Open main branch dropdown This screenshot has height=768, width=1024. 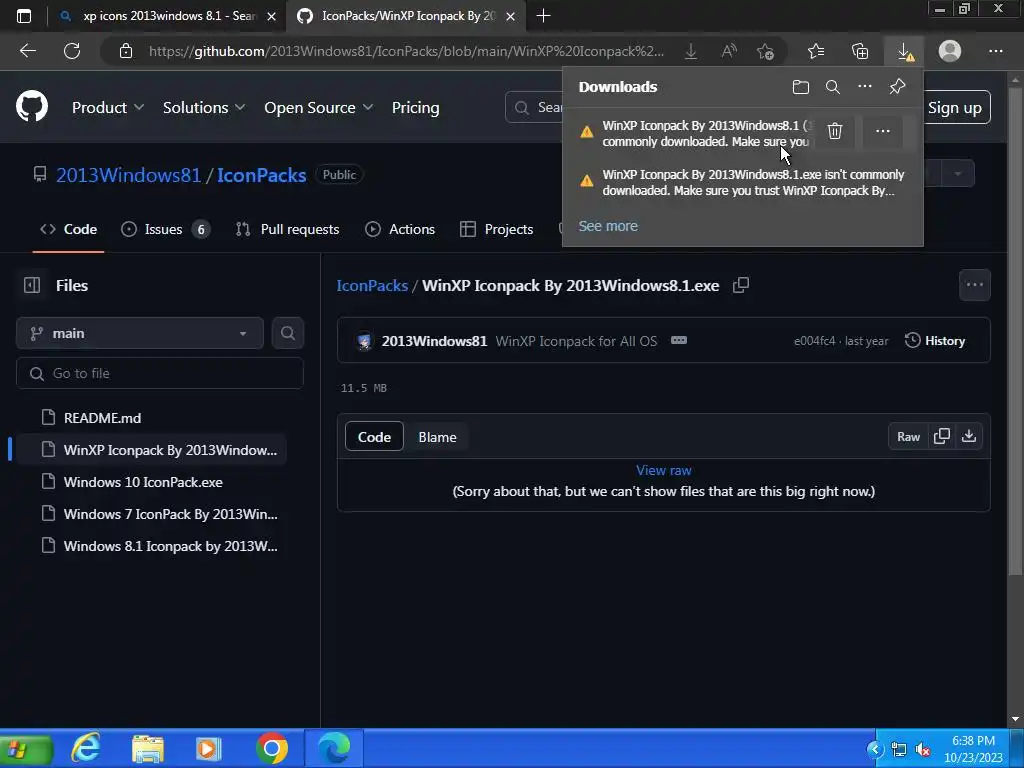140,333
